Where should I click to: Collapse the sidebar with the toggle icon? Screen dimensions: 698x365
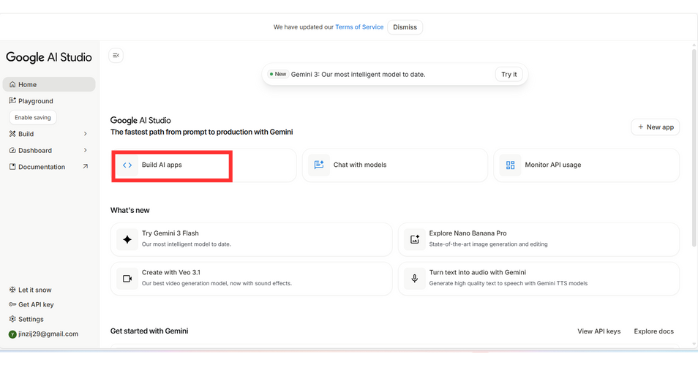pyautogui.click(x=116, y=56)
